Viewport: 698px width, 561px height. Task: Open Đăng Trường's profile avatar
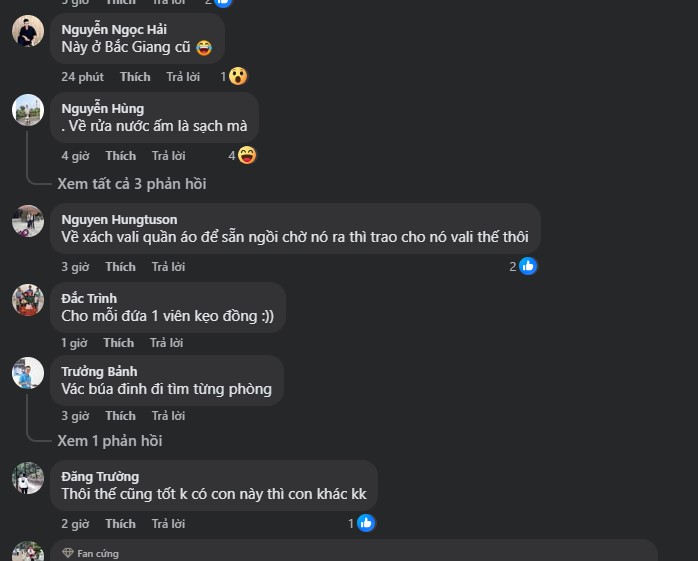(x=28, y=478)
